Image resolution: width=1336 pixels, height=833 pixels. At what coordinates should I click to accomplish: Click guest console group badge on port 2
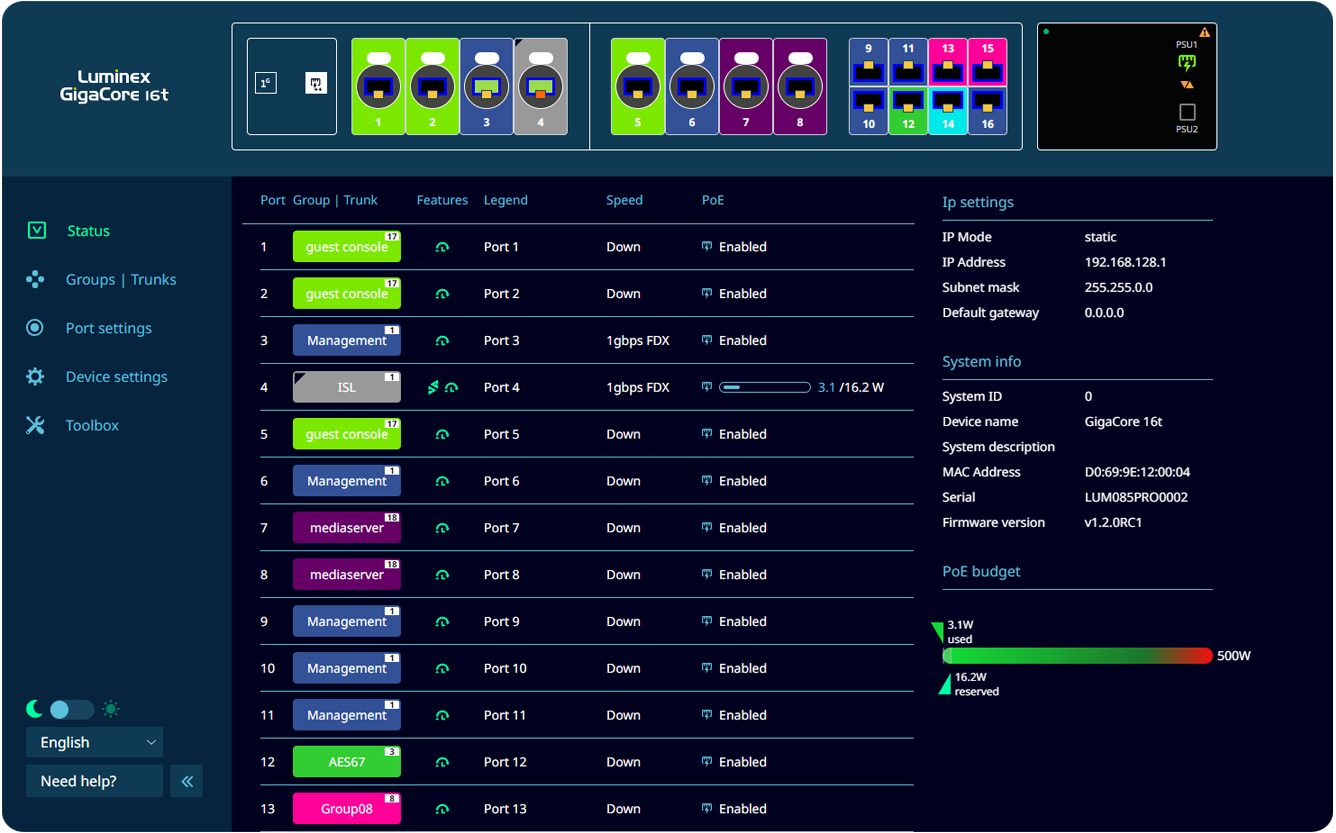click(347, 294)
